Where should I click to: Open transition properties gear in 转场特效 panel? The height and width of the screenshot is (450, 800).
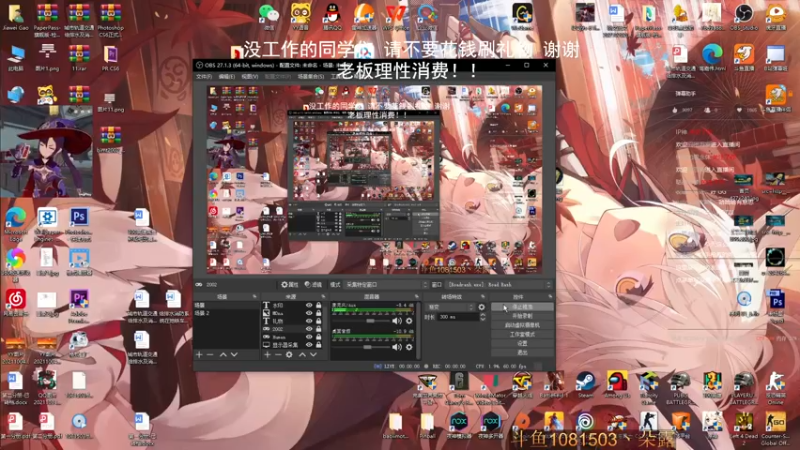pyautogui.click(x=481, y=307)
